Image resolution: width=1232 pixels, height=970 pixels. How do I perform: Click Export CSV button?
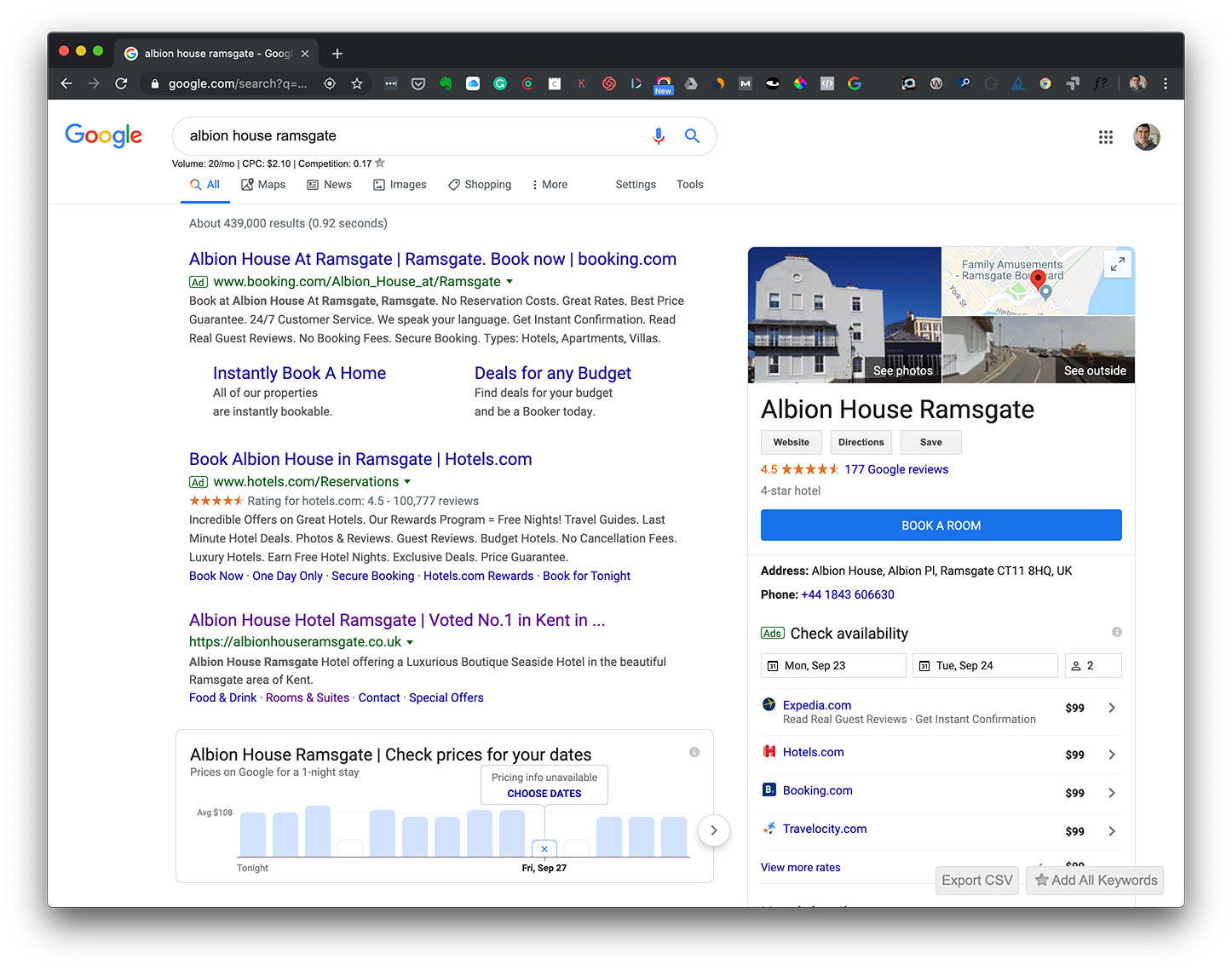pyautogui.click(x=977, y=881)
